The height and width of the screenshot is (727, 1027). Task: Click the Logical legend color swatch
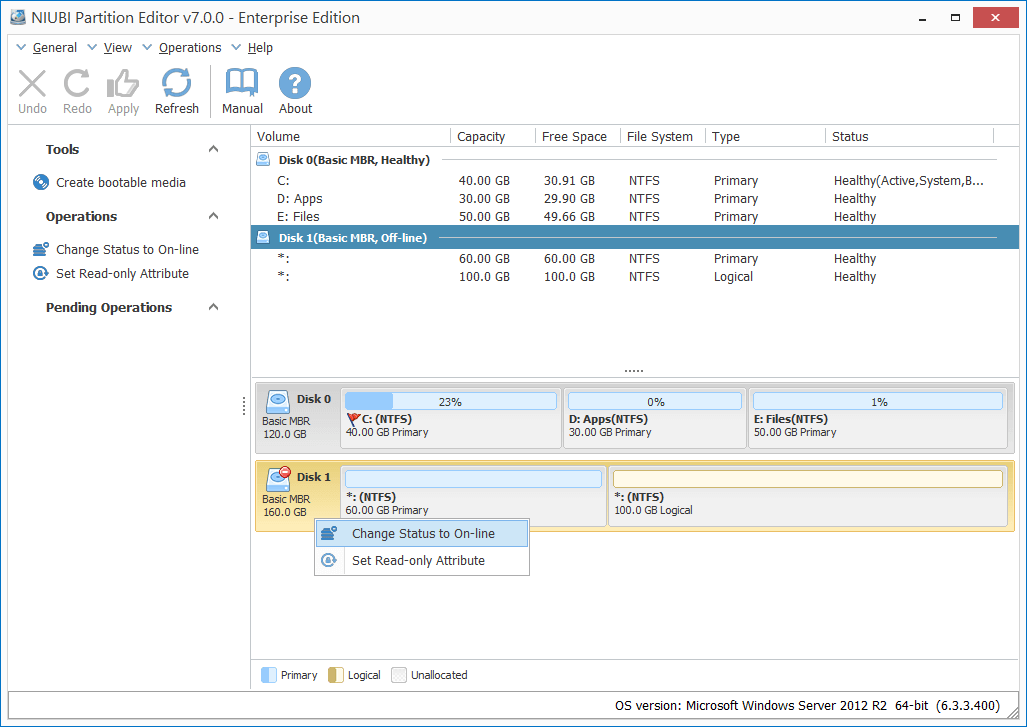click(335, 675)
